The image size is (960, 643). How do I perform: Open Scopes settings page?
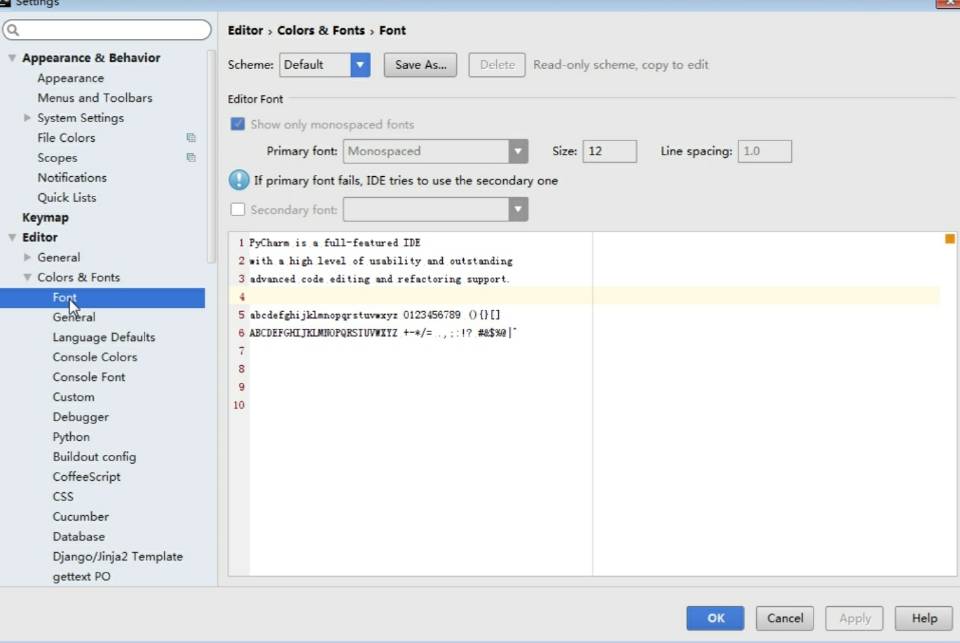coord(58,158)
